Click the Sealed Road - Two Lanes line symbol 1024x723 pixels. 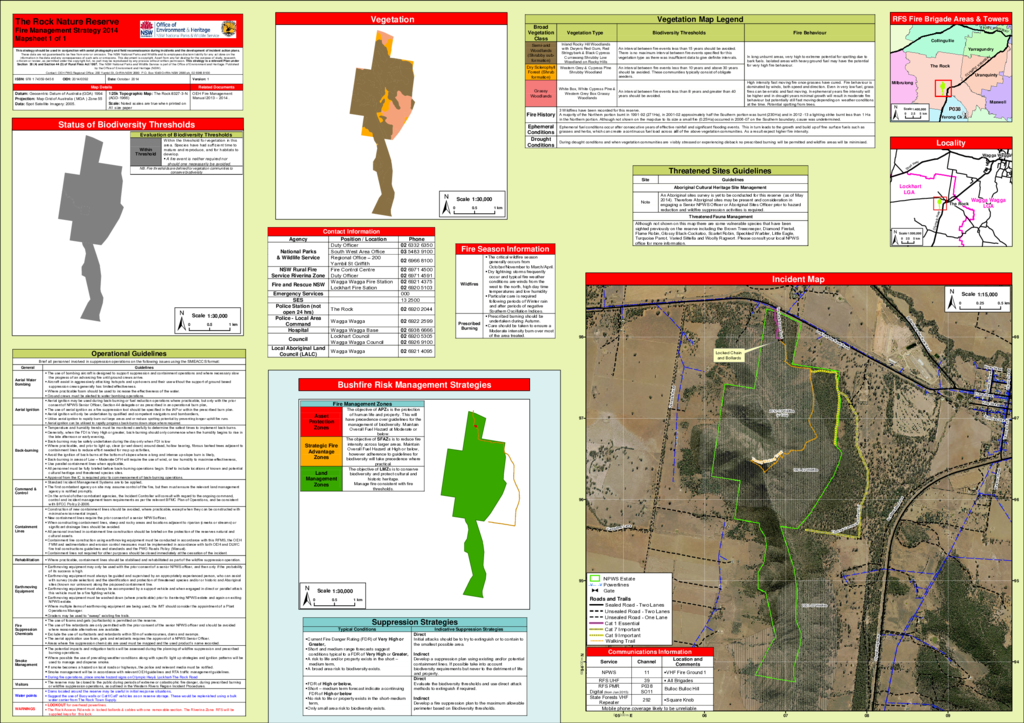[x=596, y=605]
